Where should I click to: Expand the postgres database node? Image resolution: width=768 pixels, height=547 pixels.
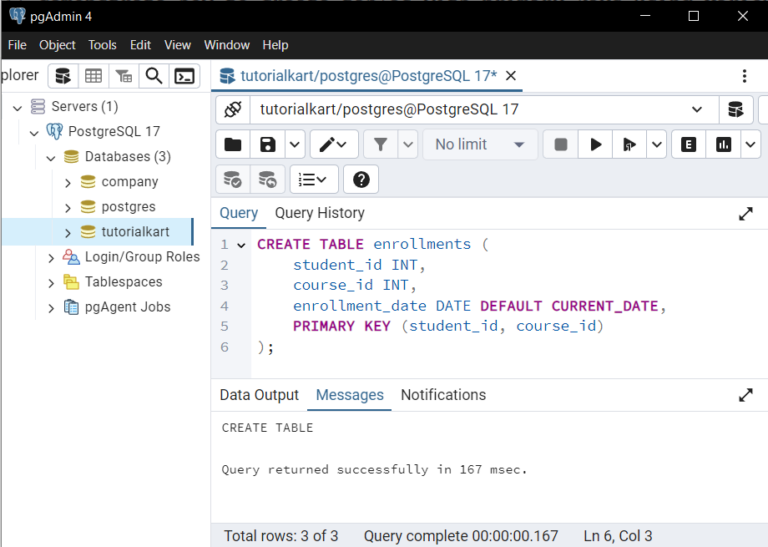point(68,208)
